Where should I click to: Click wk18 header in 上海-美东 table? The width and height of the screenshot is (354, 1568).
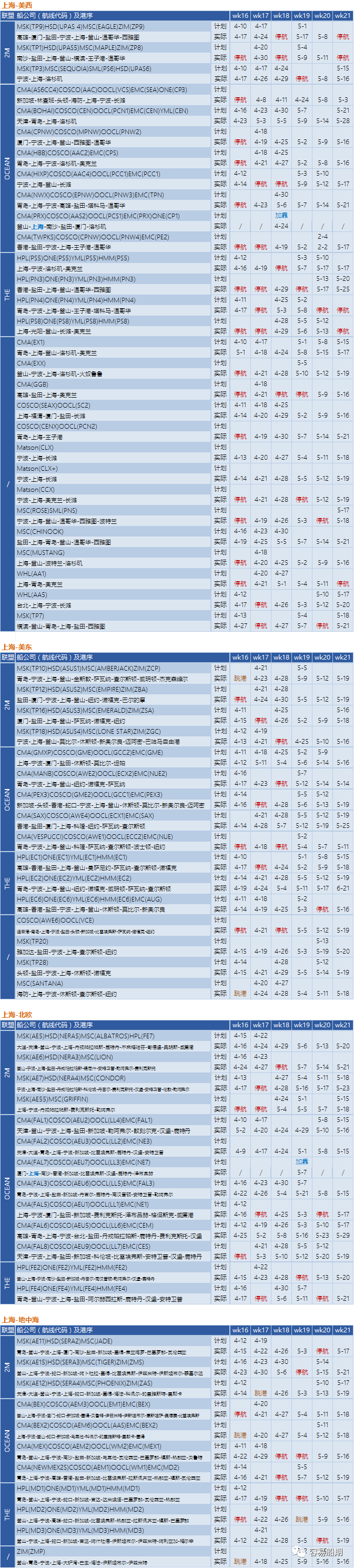point(281,657)
